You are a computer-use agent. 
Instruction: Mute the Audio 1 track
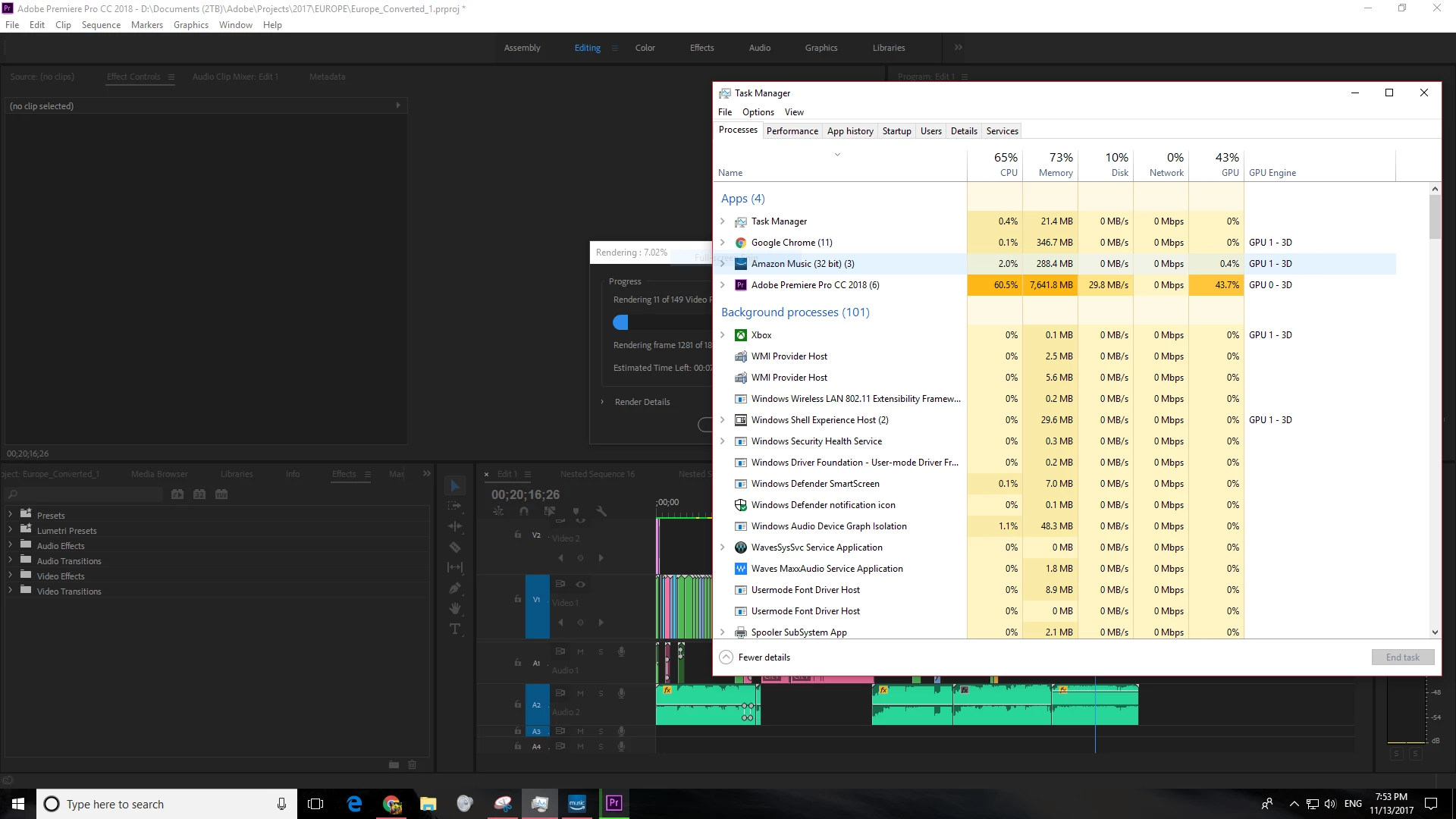580,651
